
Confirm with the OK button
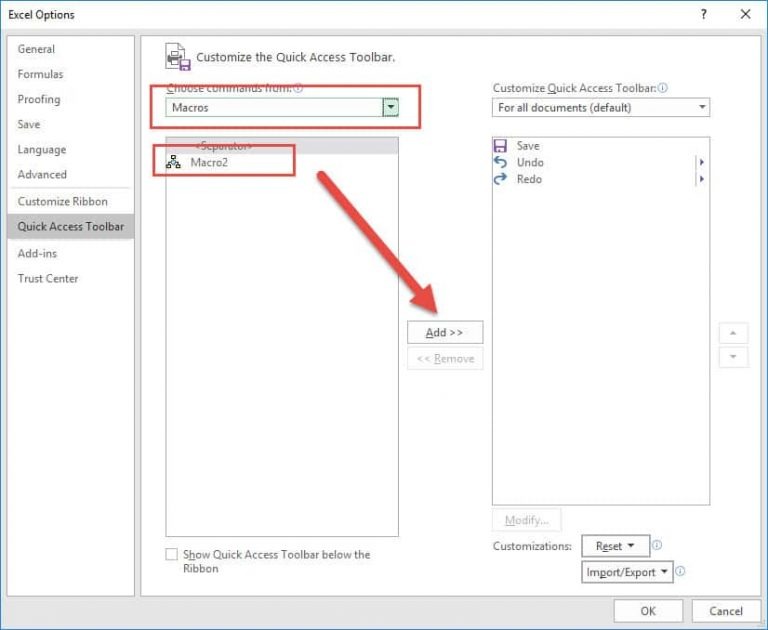click(648, 611)
